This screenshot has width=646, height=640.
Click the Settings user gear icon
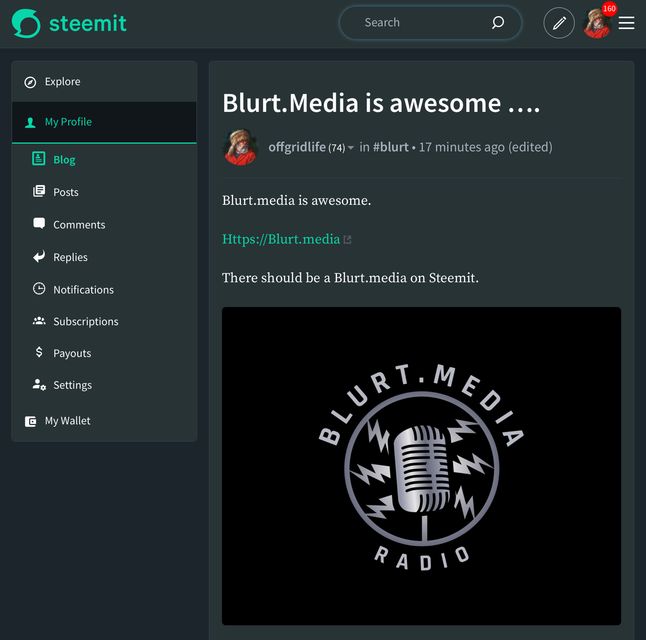[x=39, y=384]
